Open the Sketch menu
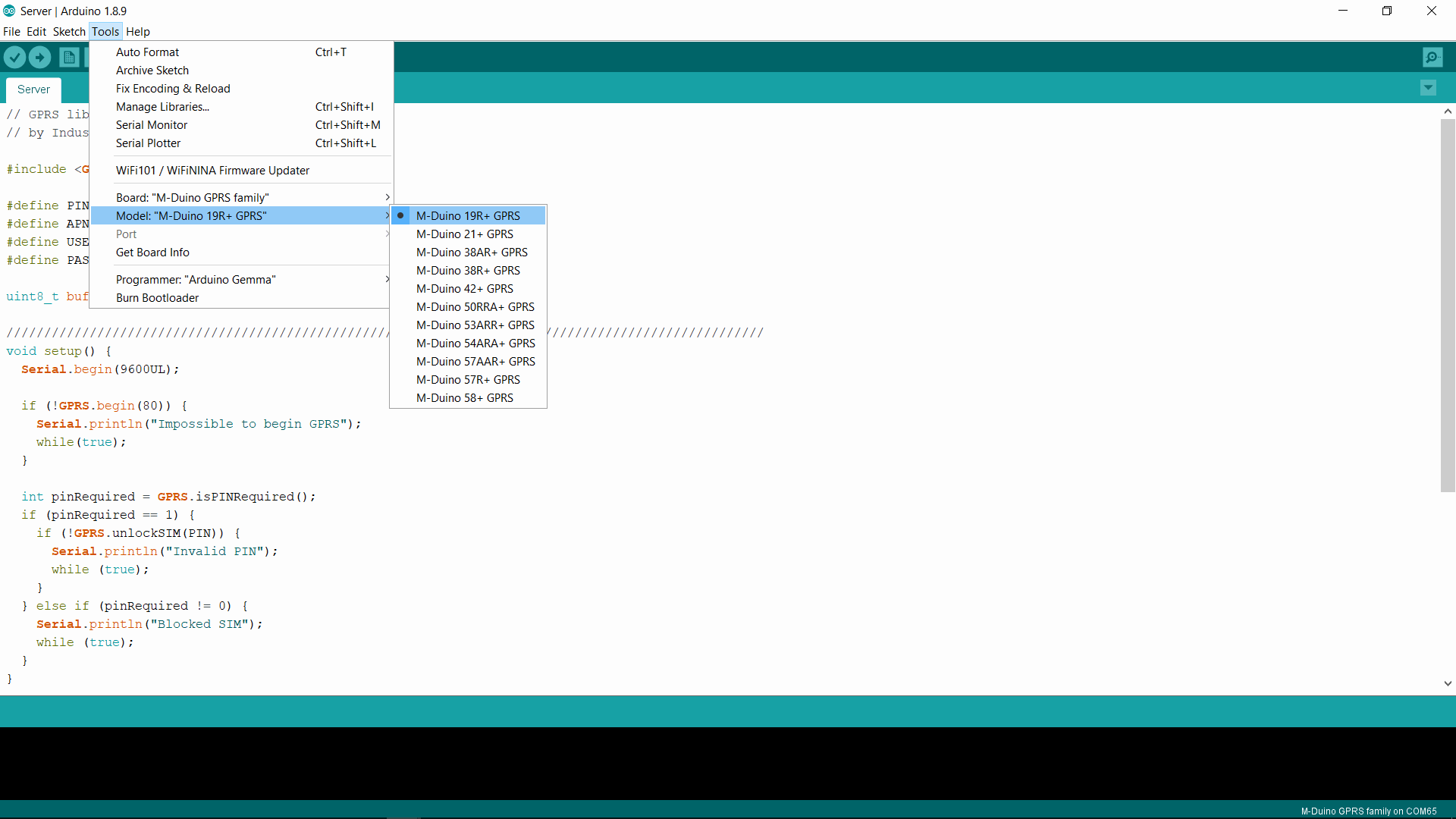Screen dimensions: 1456x819 tap(68, 31)
